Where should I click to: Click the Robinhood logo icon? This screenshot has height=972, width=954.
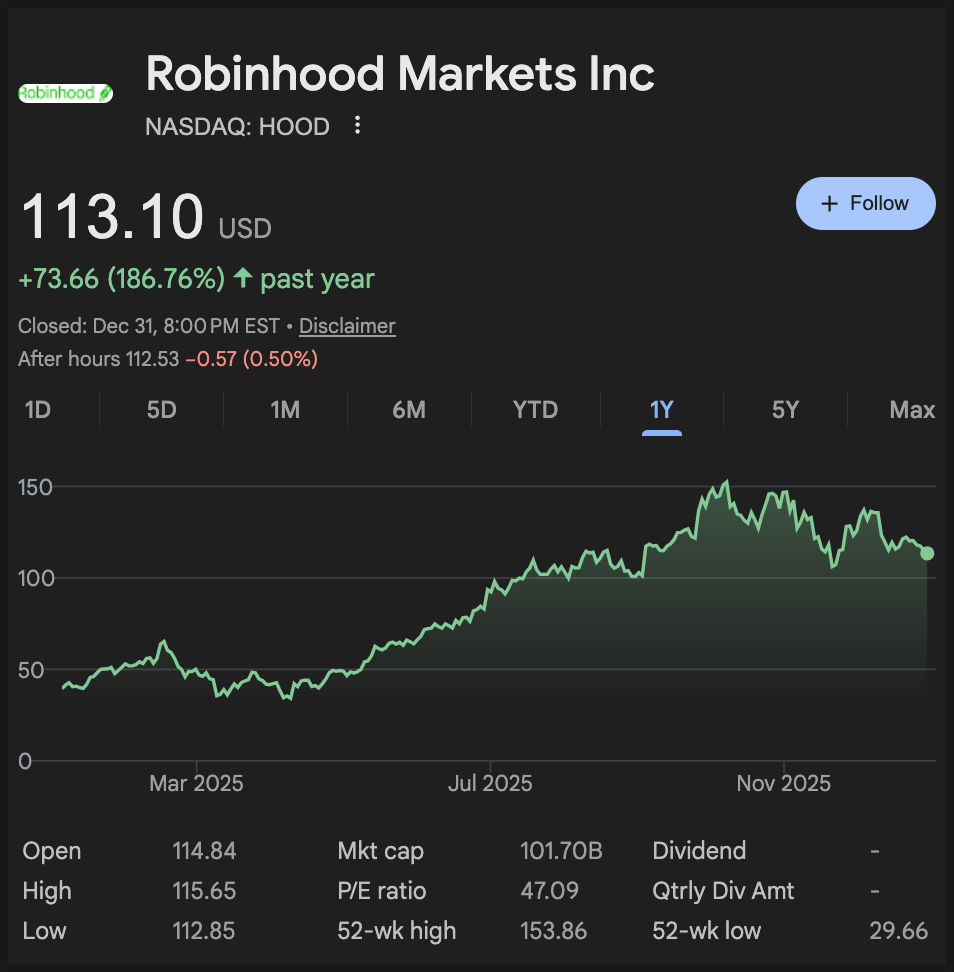pos(65,93)
